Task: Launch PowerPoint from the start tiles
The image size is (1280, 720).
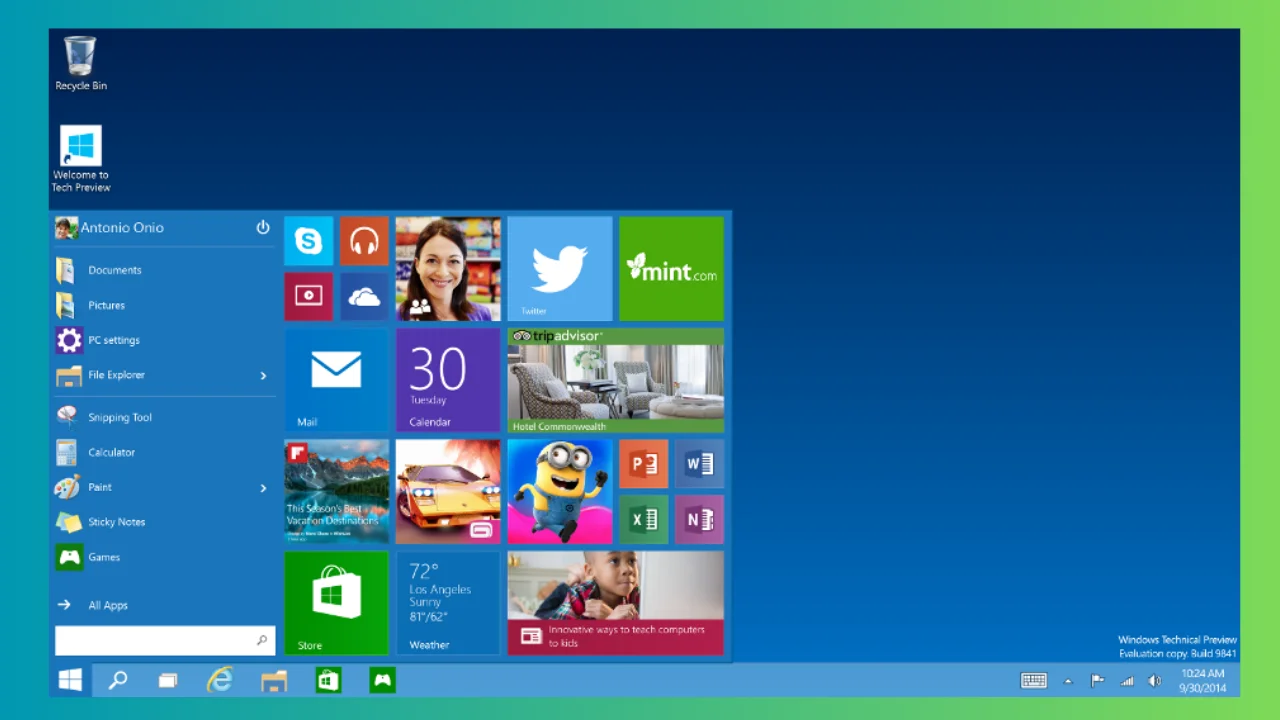Action: (643, 464)
